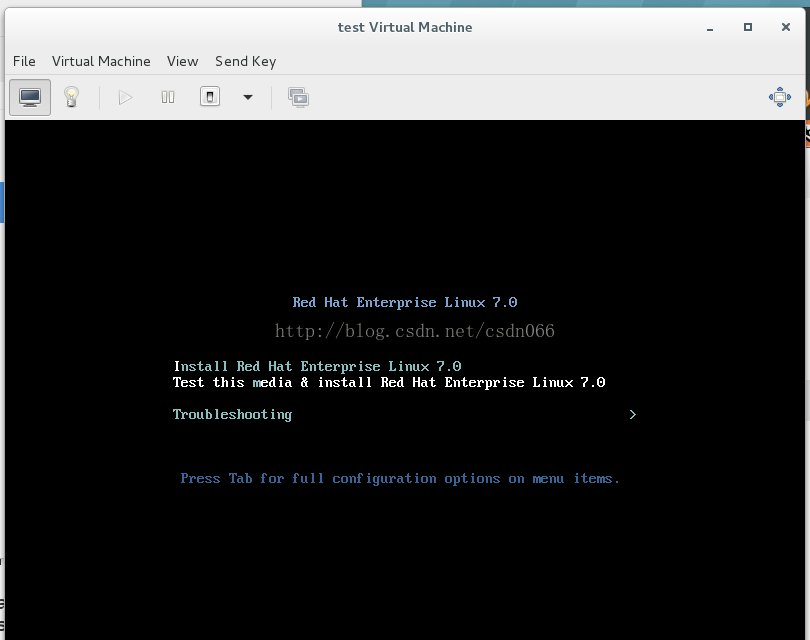Open the manage snapshots view
This screenshot has height=640, width=810.
[299, 97]
